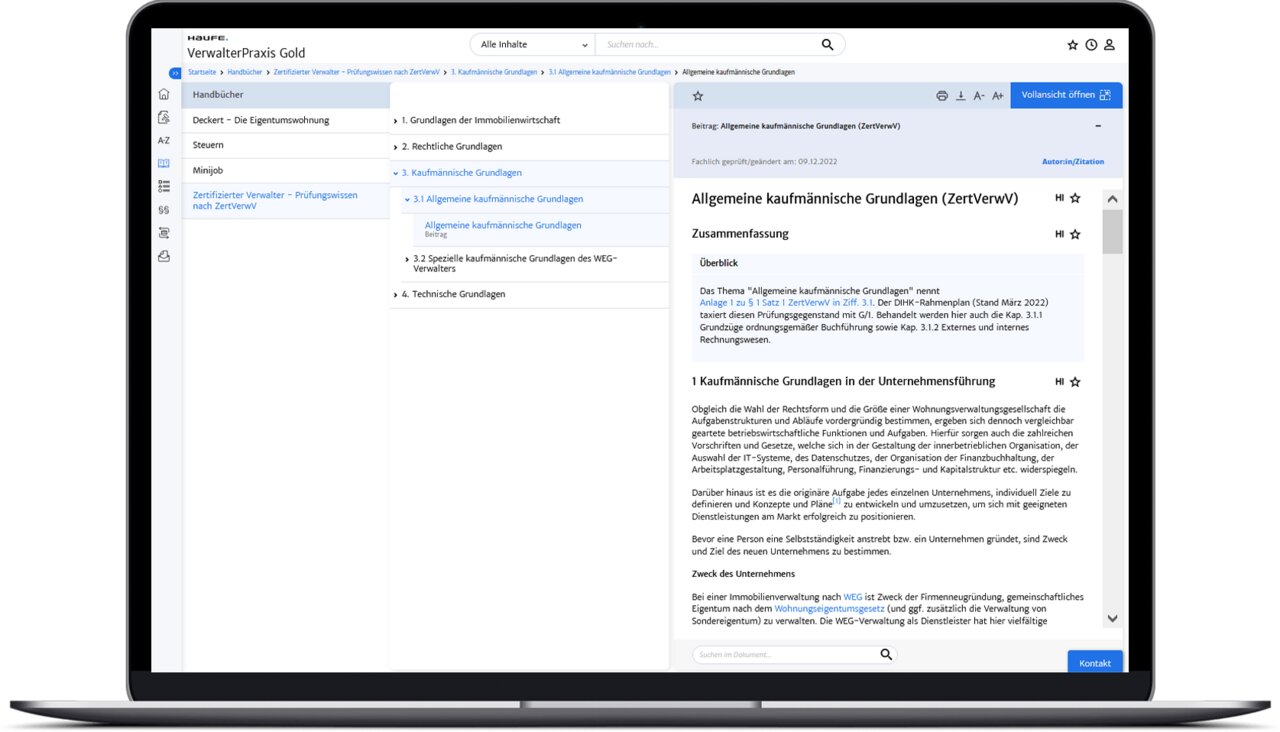Viewport: 1280px width, 732px height.
Task: Print the current document
Action: [942, 96]
